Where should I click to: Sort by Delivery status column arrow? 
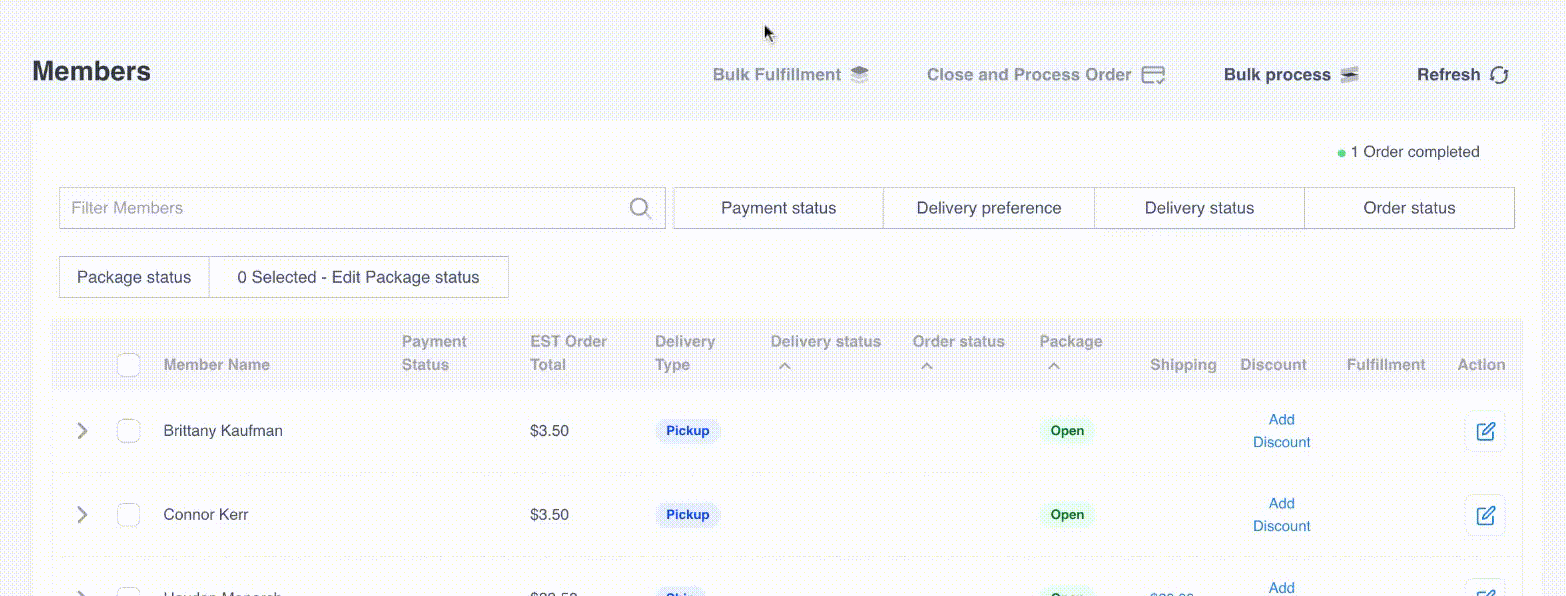(x=785, y=366)
